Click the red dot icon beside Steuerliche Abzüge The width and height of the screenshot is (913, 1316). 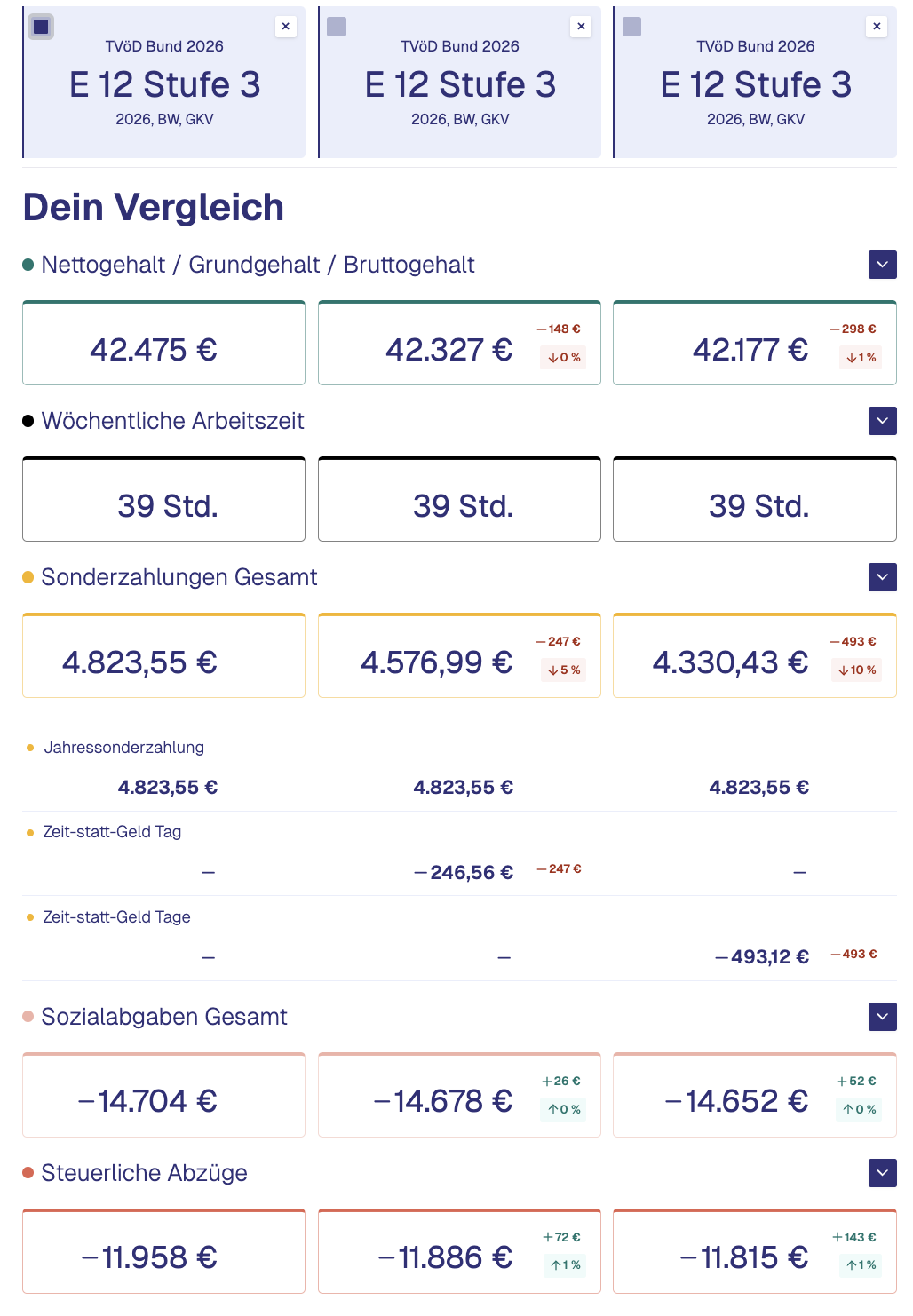27,1172
